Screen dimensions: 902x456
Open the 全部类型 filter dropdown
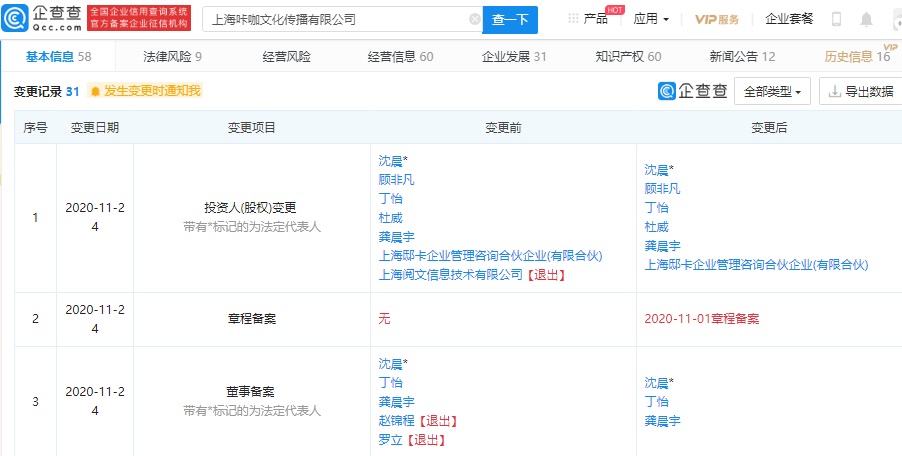772,91
